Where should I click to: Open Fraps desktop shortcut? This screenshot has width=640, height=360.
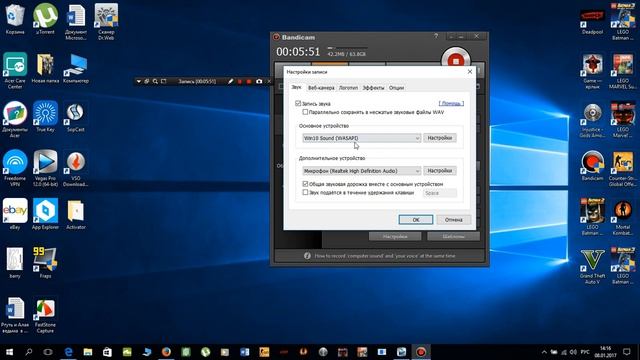click(x=45, y=263)
